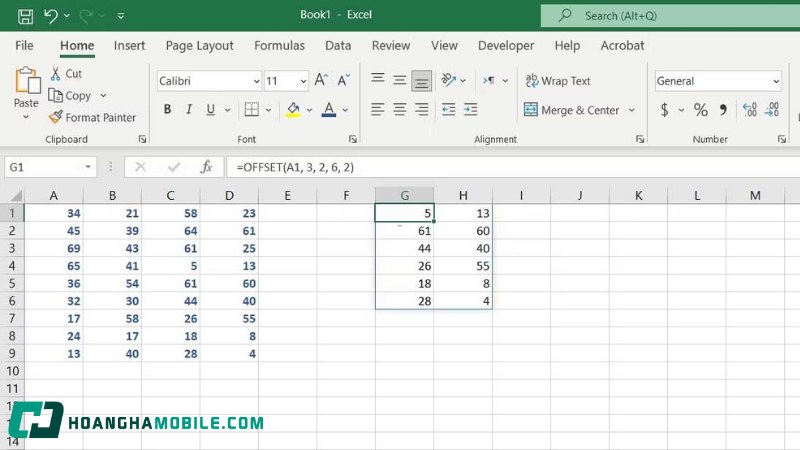Select the Format Painter brush
This screenshot has width=800, height=450.
(x=57, y=117)
